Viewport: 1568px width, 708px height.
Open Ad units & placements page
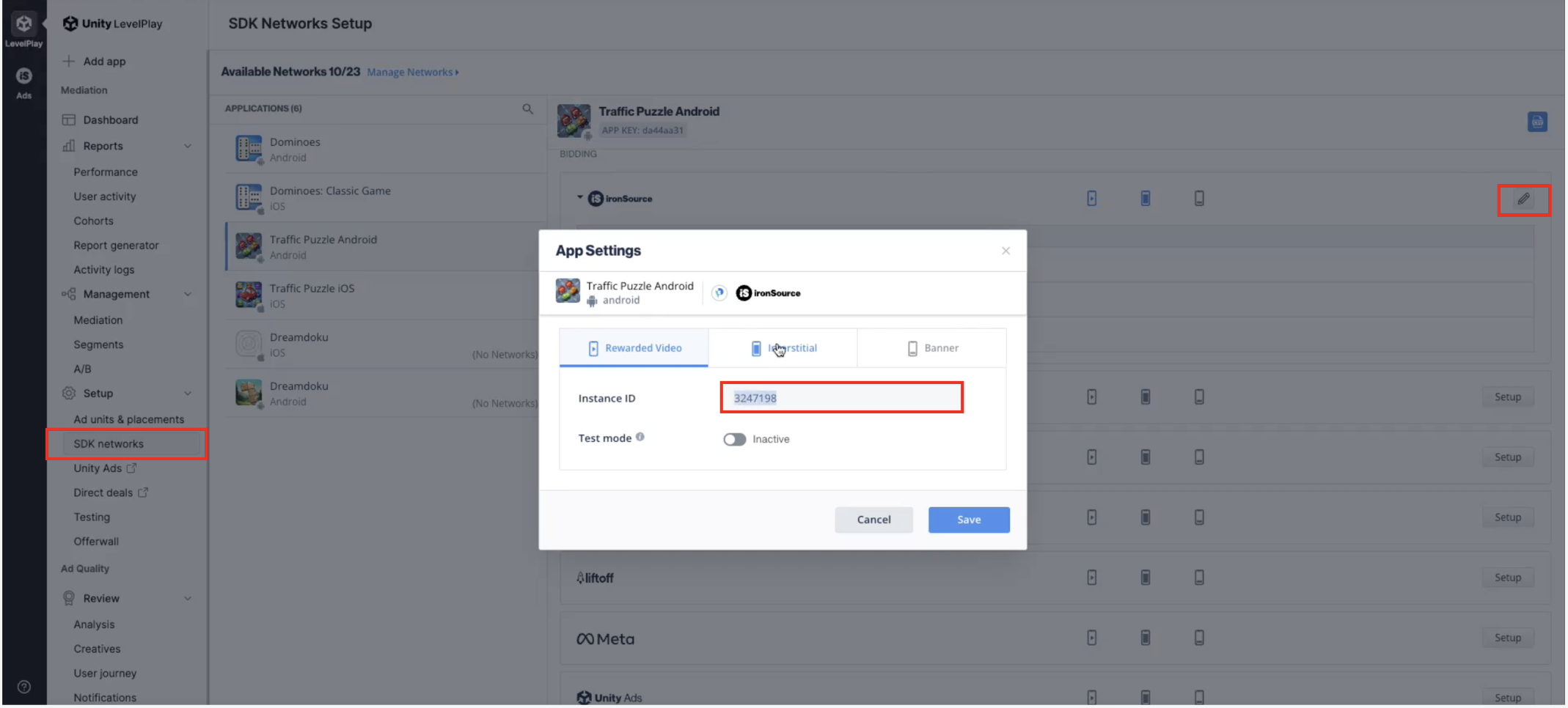tap(128, 419)
